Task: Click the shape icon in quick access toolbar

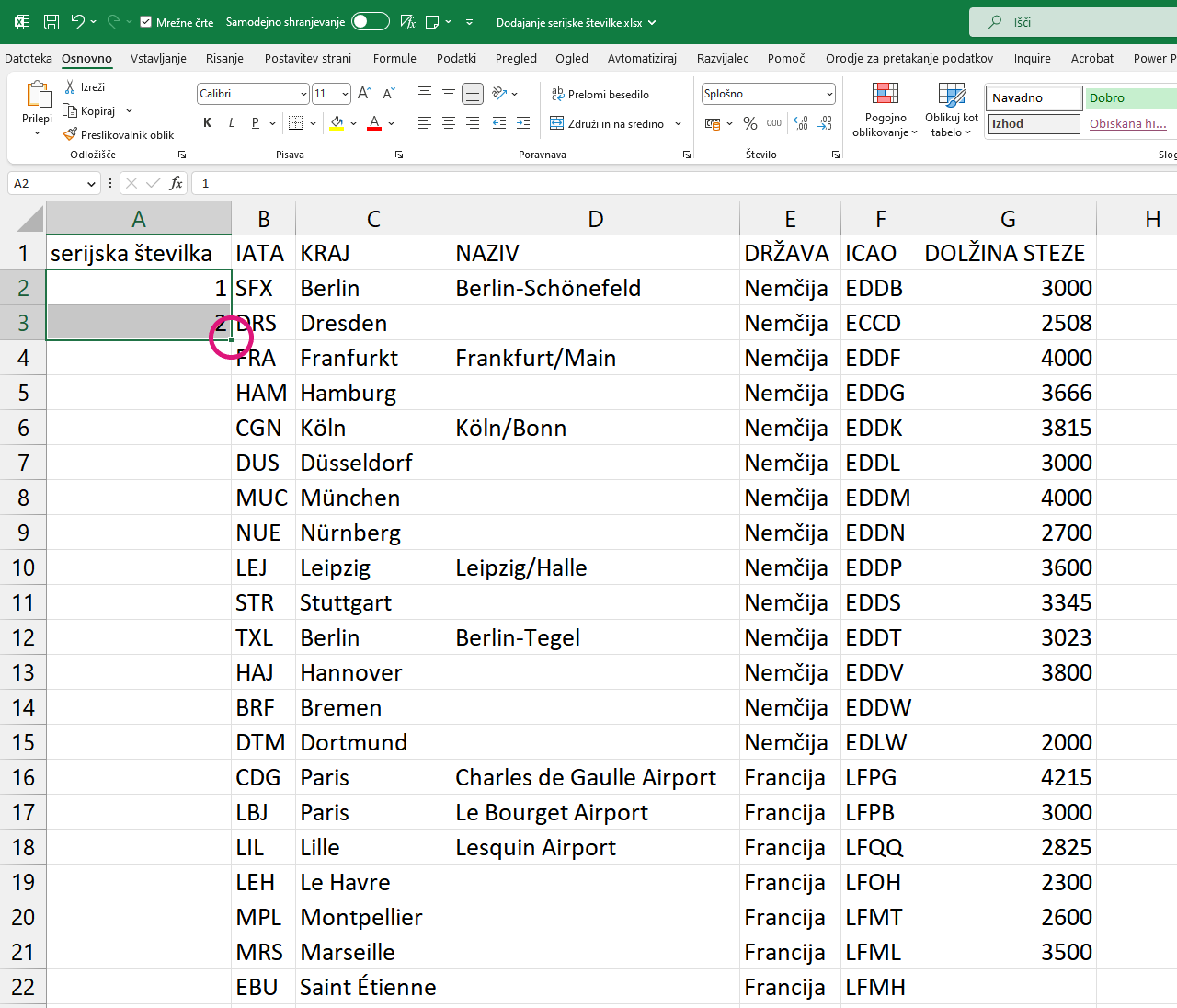Action: [x=432, y=22]
